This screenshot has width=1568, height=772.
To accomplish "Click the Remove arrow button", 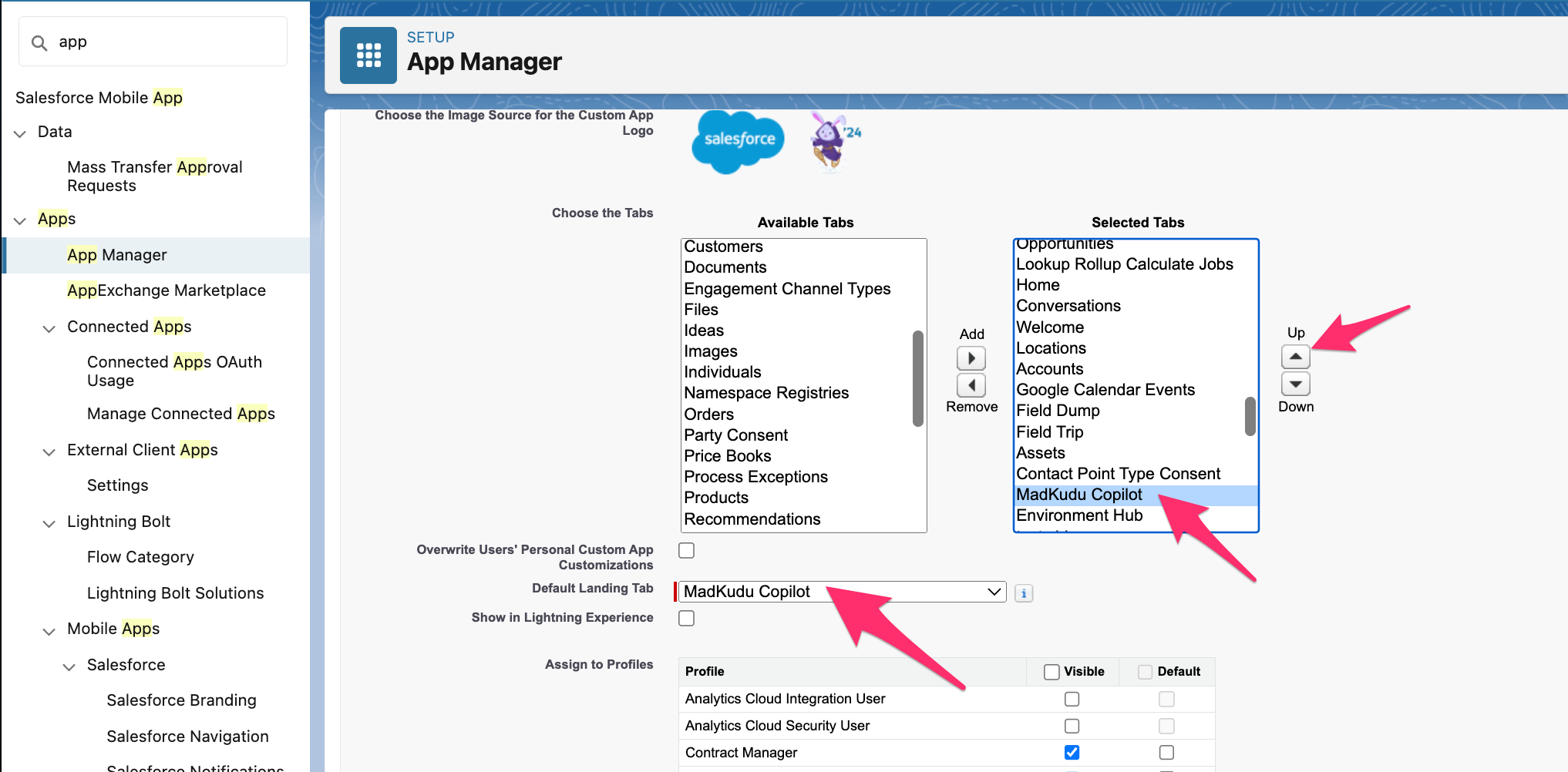I will point(971,385).
